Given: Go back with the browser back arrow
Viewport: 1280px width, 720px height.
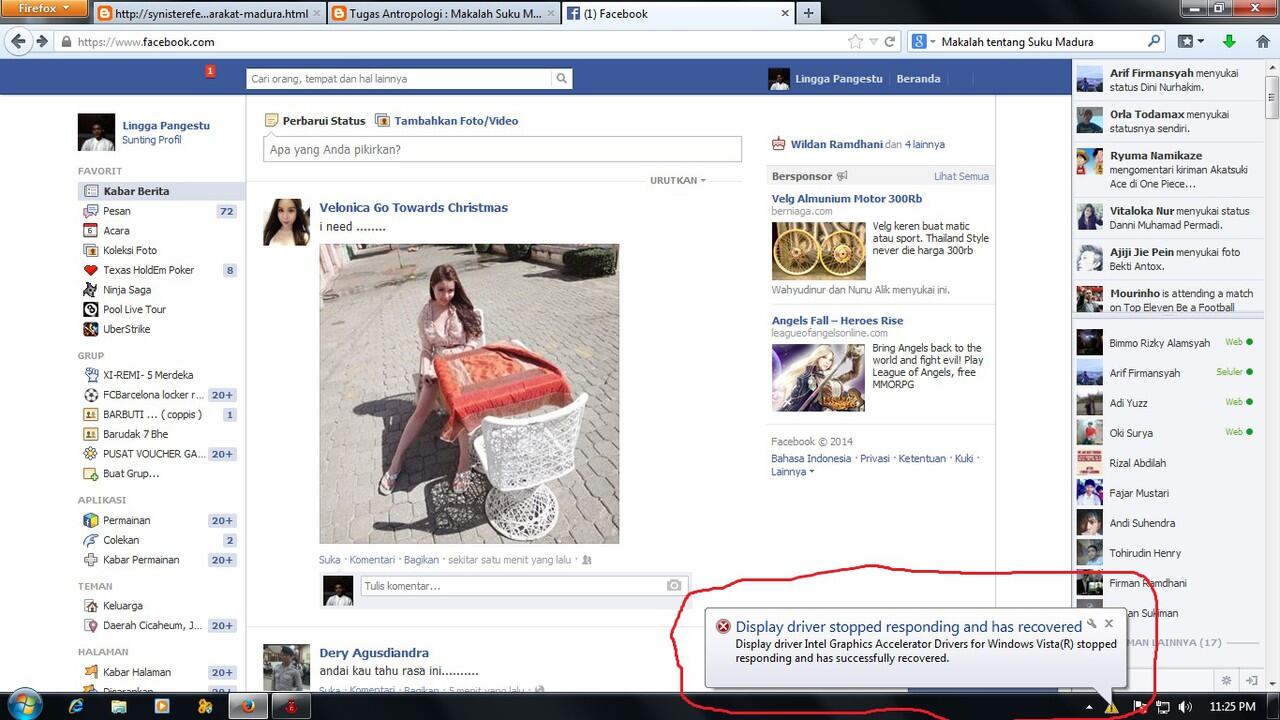Looking at the screenshot, I should coord(18,42).
